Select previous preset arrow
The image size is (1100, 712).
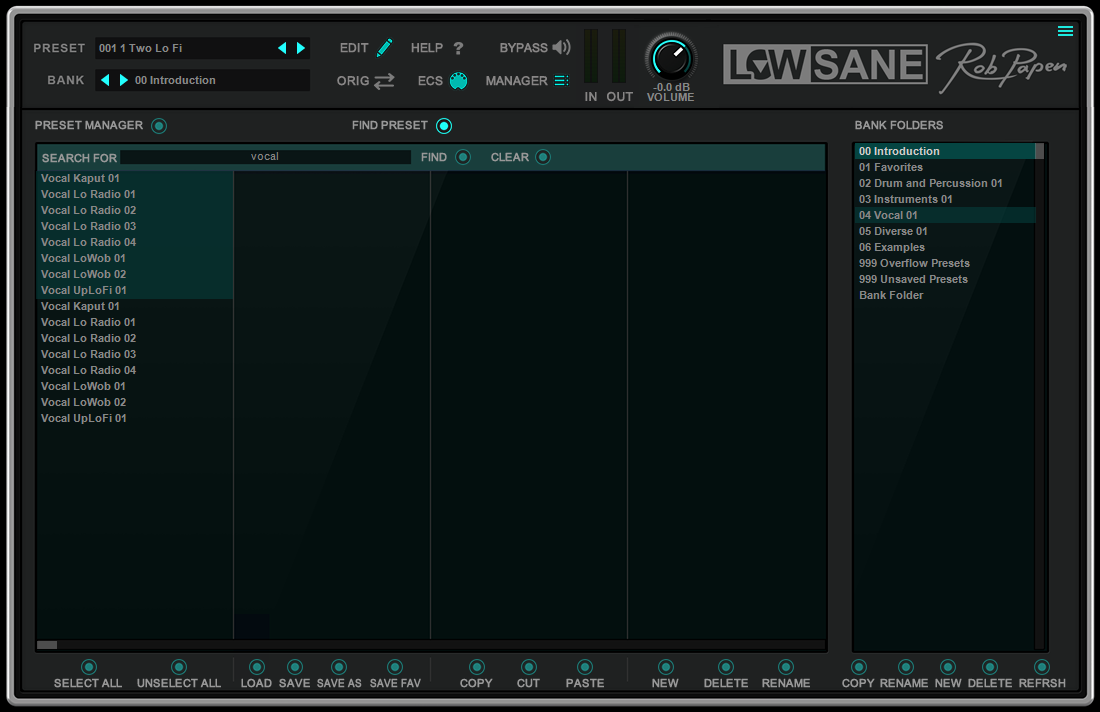coord(282,48)
